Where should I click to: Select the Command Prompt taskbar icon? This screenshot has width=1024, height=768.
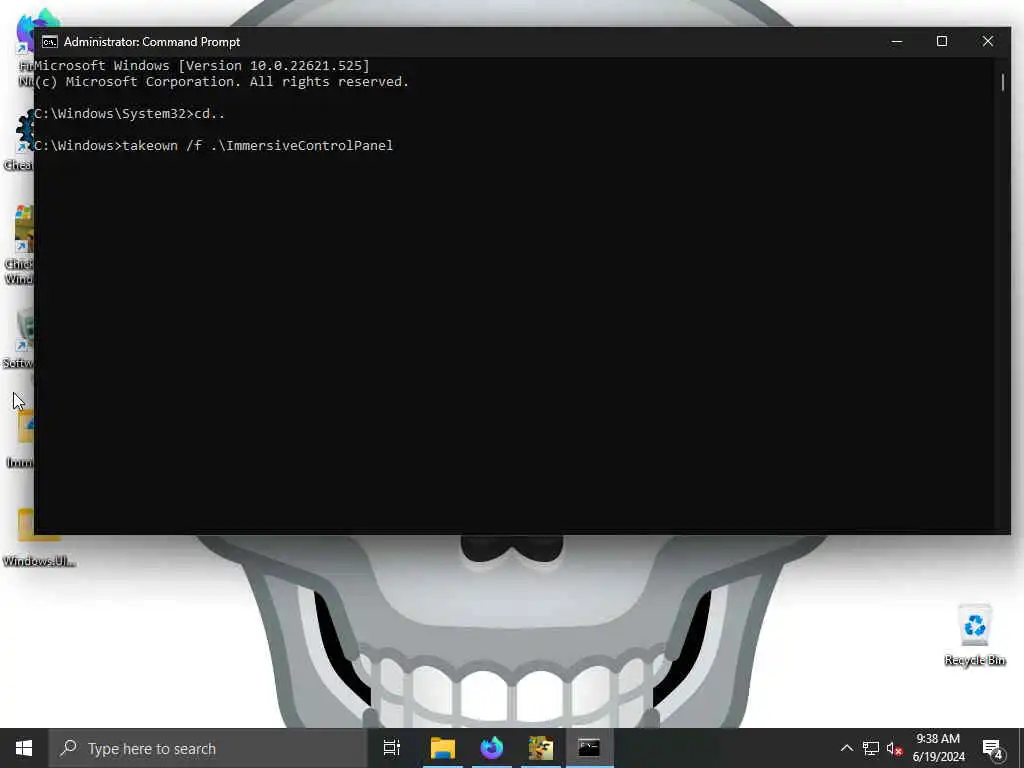(589, 748)
